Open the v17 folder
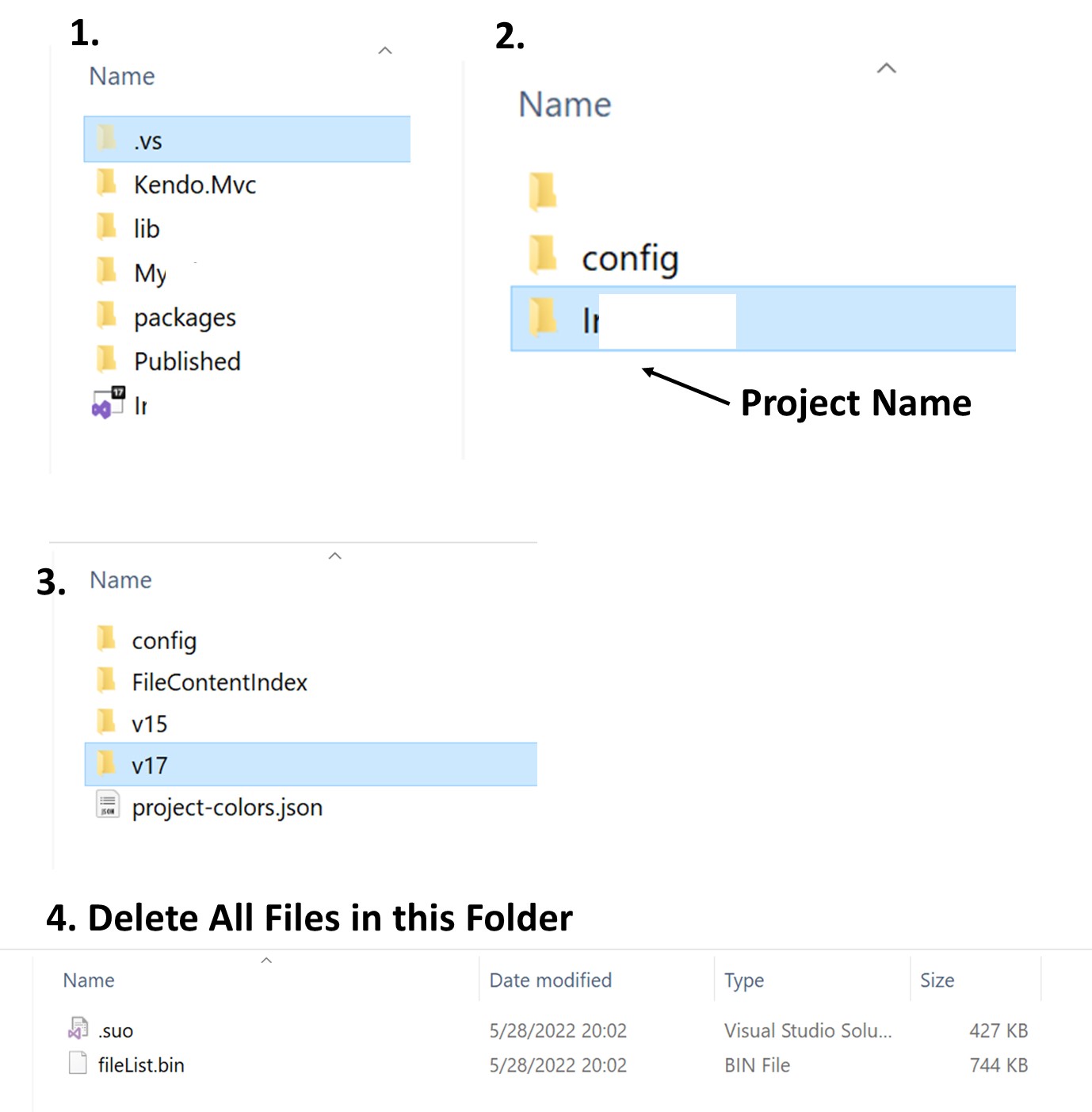1092x1112 pixels. click(x=151, y=765)
